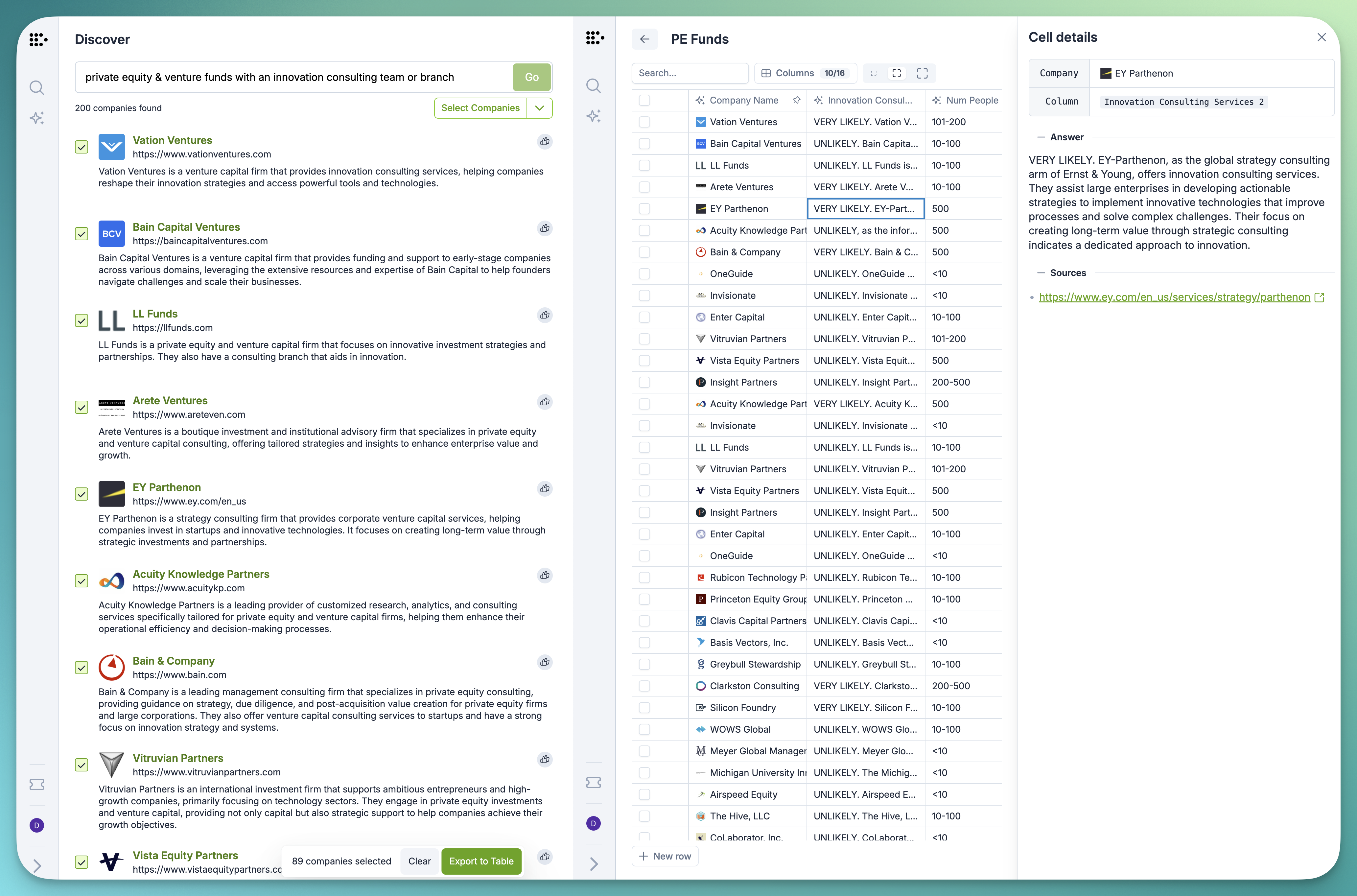Open the ey.com Parthenon source link
This screenshot has height=896, width=1357.
click(1174, 297)
